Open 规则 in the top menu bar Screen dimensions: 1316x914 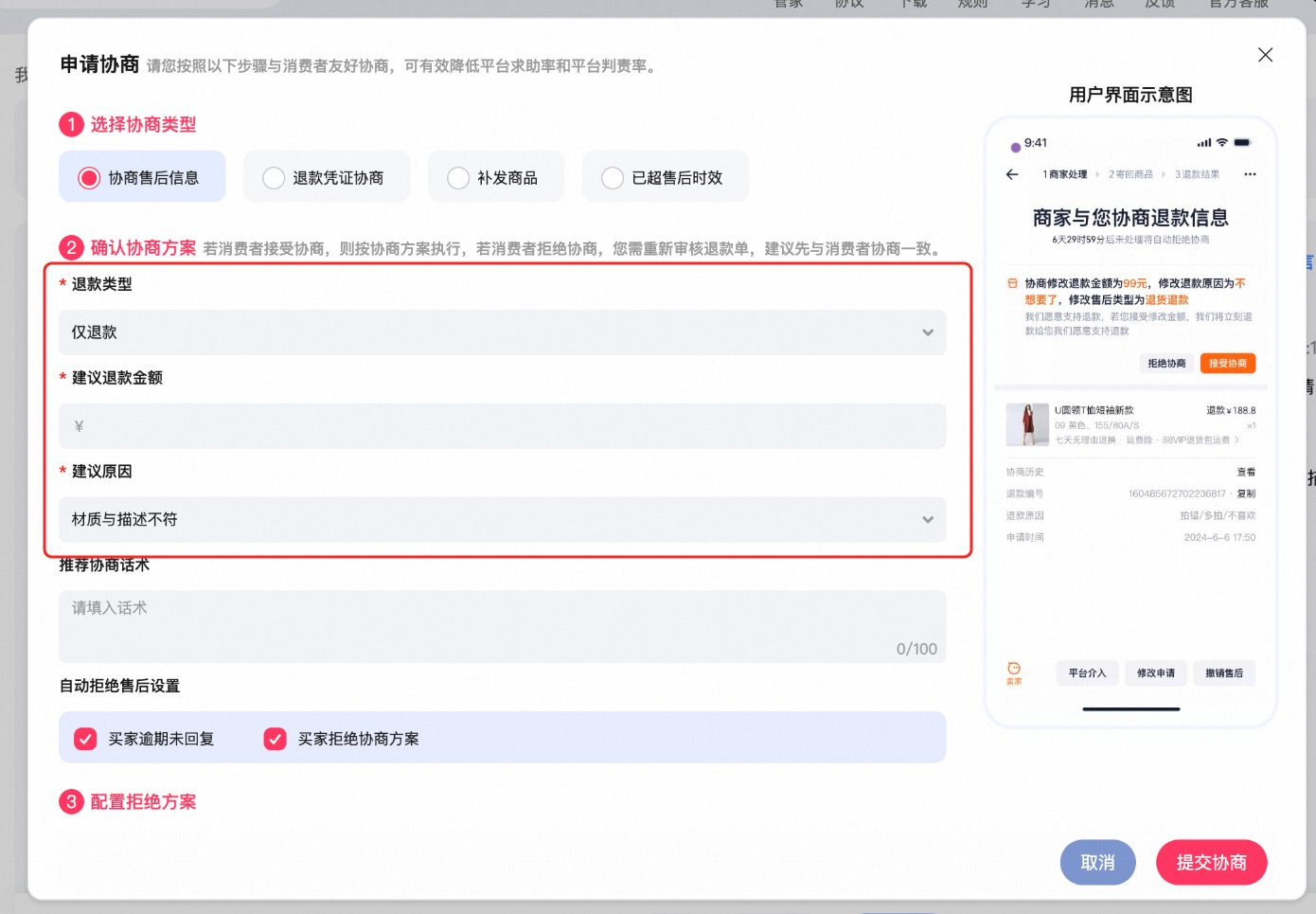click(x=971, y=5)
